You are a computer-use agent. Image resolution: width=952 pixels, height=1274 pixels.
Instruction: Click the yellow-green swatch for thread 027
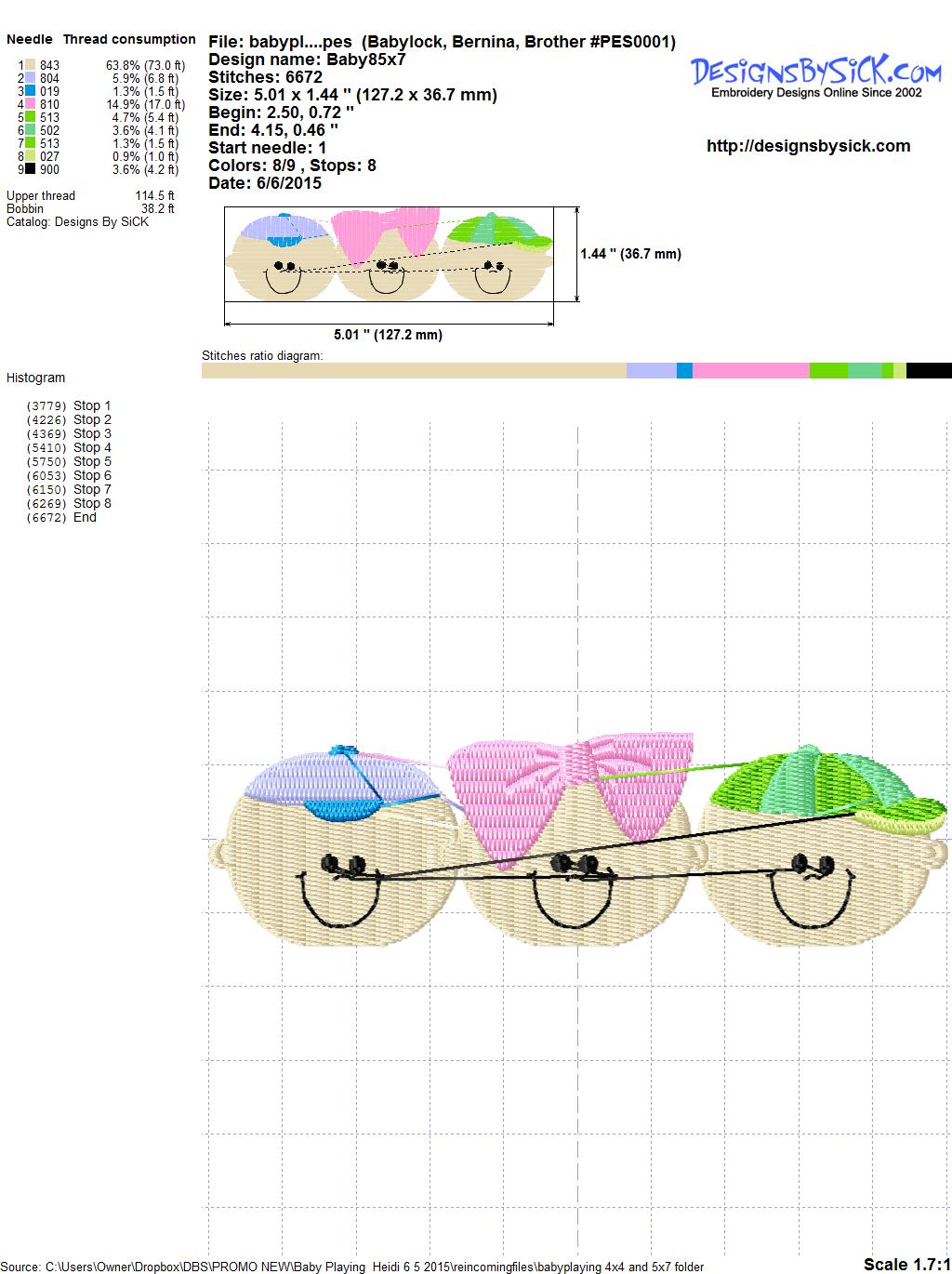pos(31,156)
